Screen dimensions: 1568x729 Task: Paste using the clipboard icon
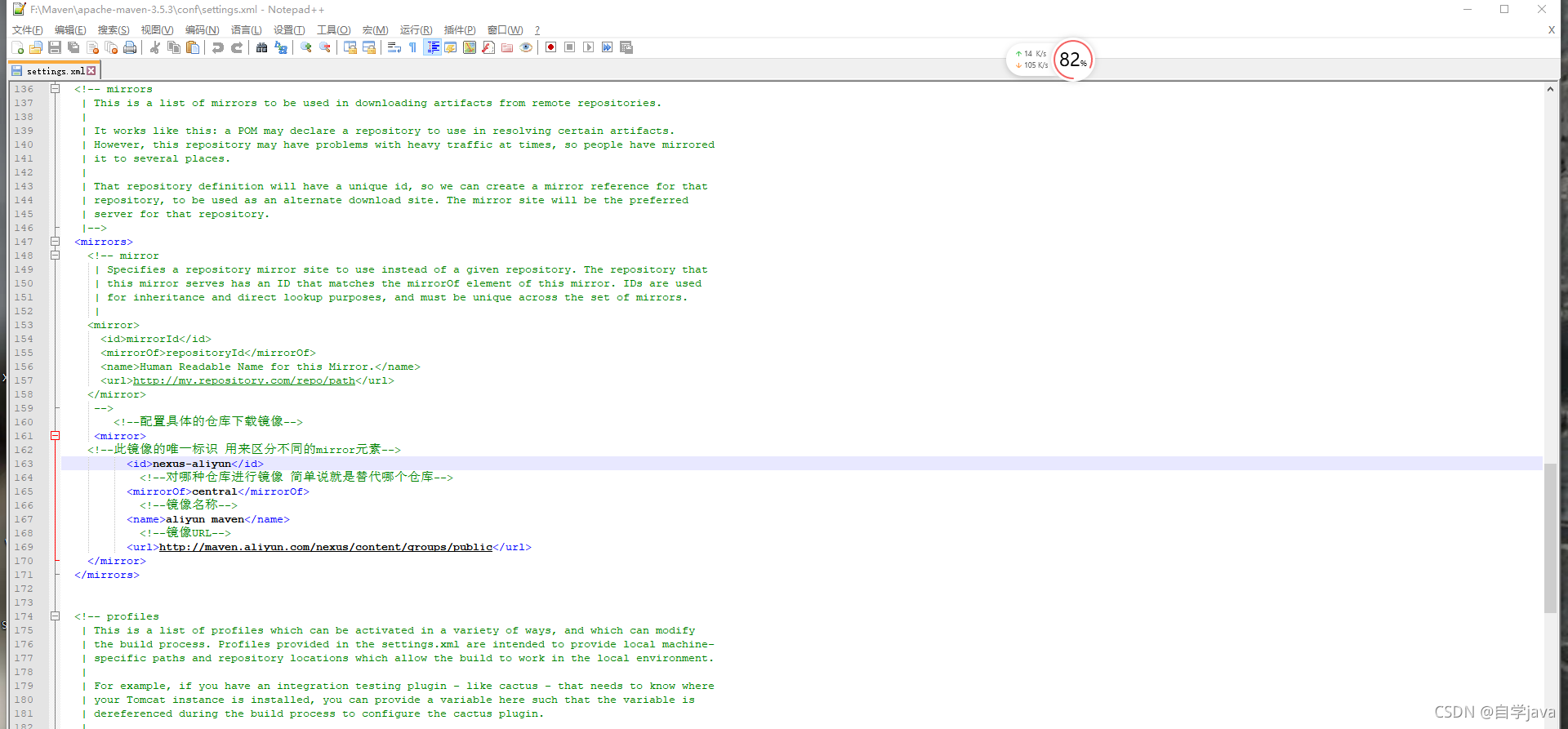pyautogui.click(x=193, y=47)
